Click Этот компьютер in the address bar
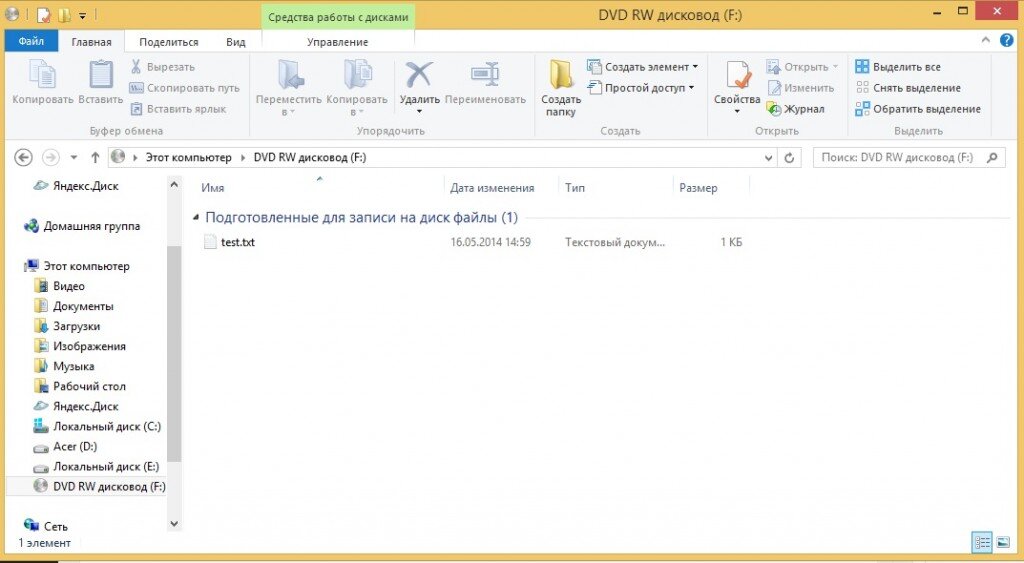This screenshot has width=1024, height=563. pos(188,157)
